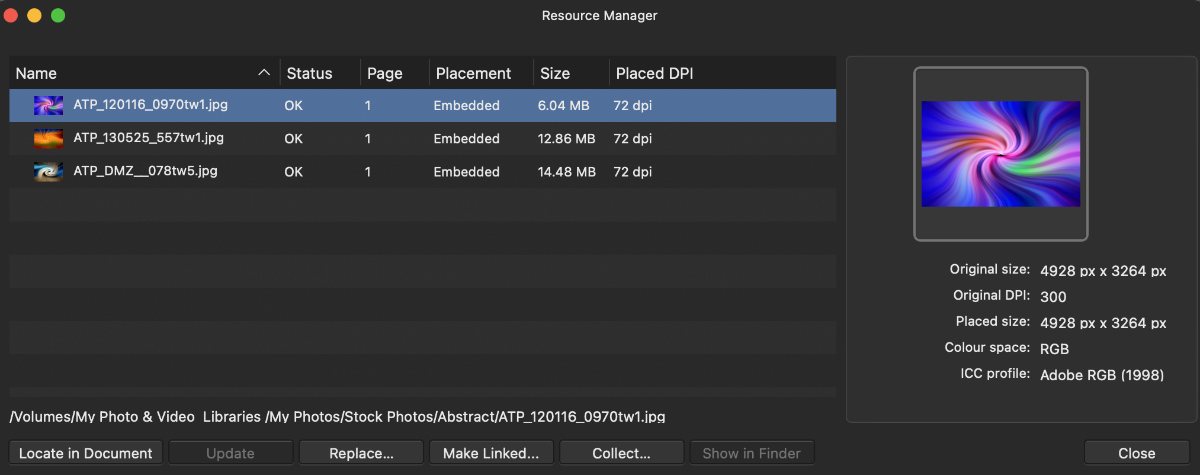Viewport: 1200px width, 475px height.
Task: Sort resources by Page column
Action: pyautogui.click(x=385, y=73)
